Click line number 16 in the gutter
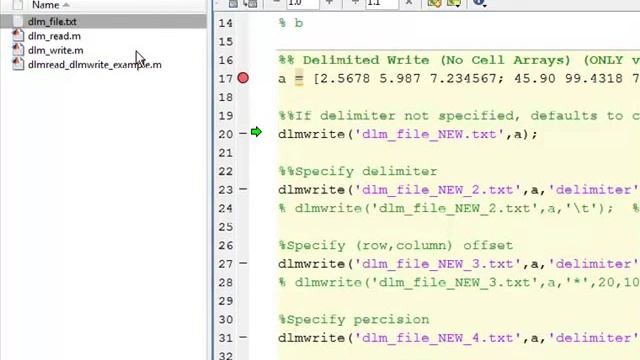The width and height of the screenshot is (640, 360). (225, 60)
